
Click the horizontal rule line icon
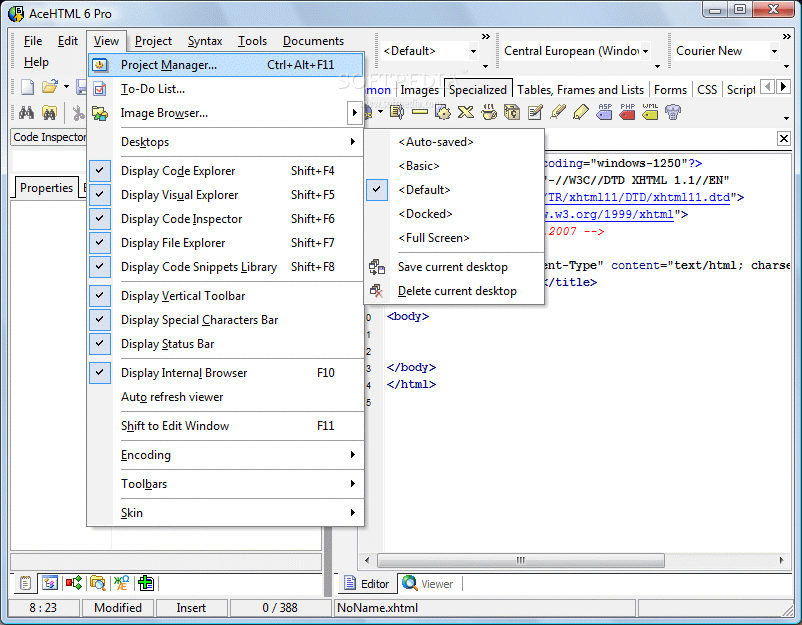(x=420, y=111)
